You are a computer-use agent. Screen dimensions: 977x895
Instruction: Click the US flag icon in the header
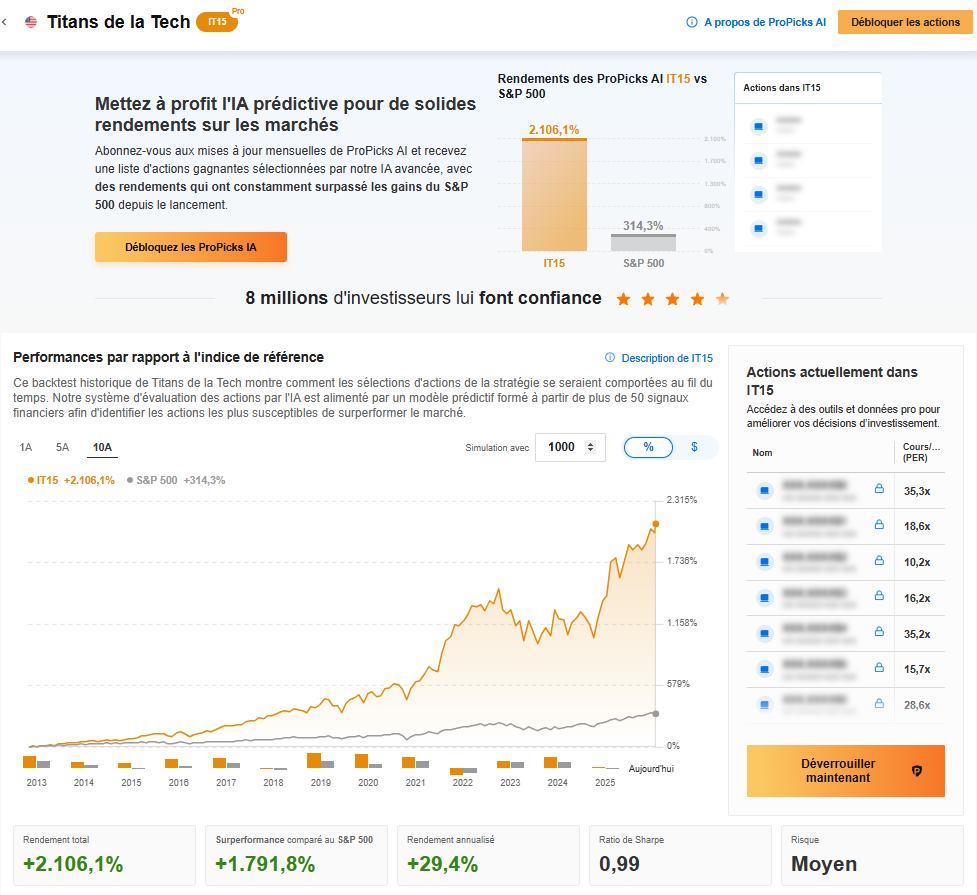pyautogui.click(x=31, y=22)
